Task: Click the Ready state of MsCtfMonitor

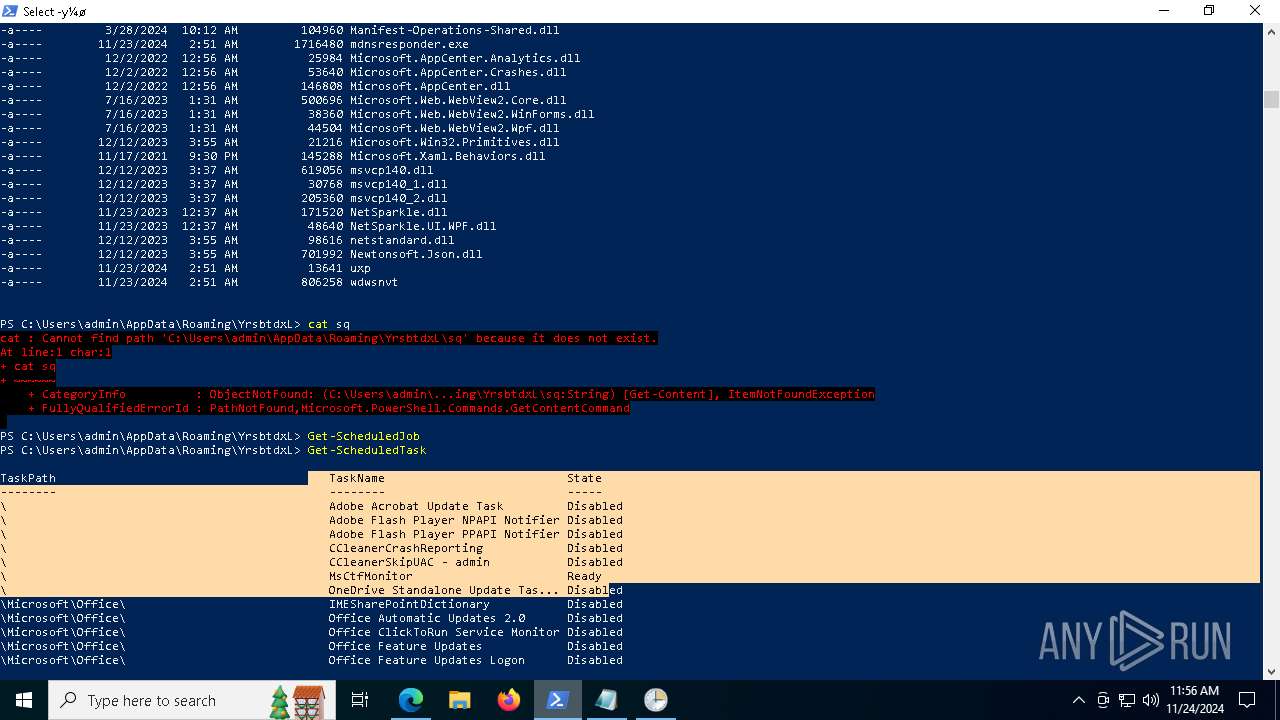Action: (584, 576)
